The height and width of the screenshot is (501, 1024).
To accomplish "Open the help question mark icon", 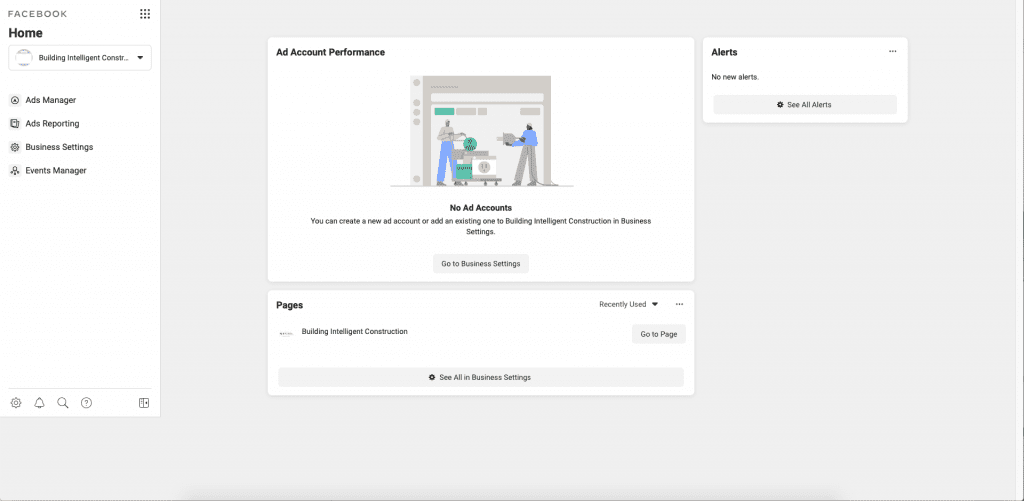I will click(86, 403).
